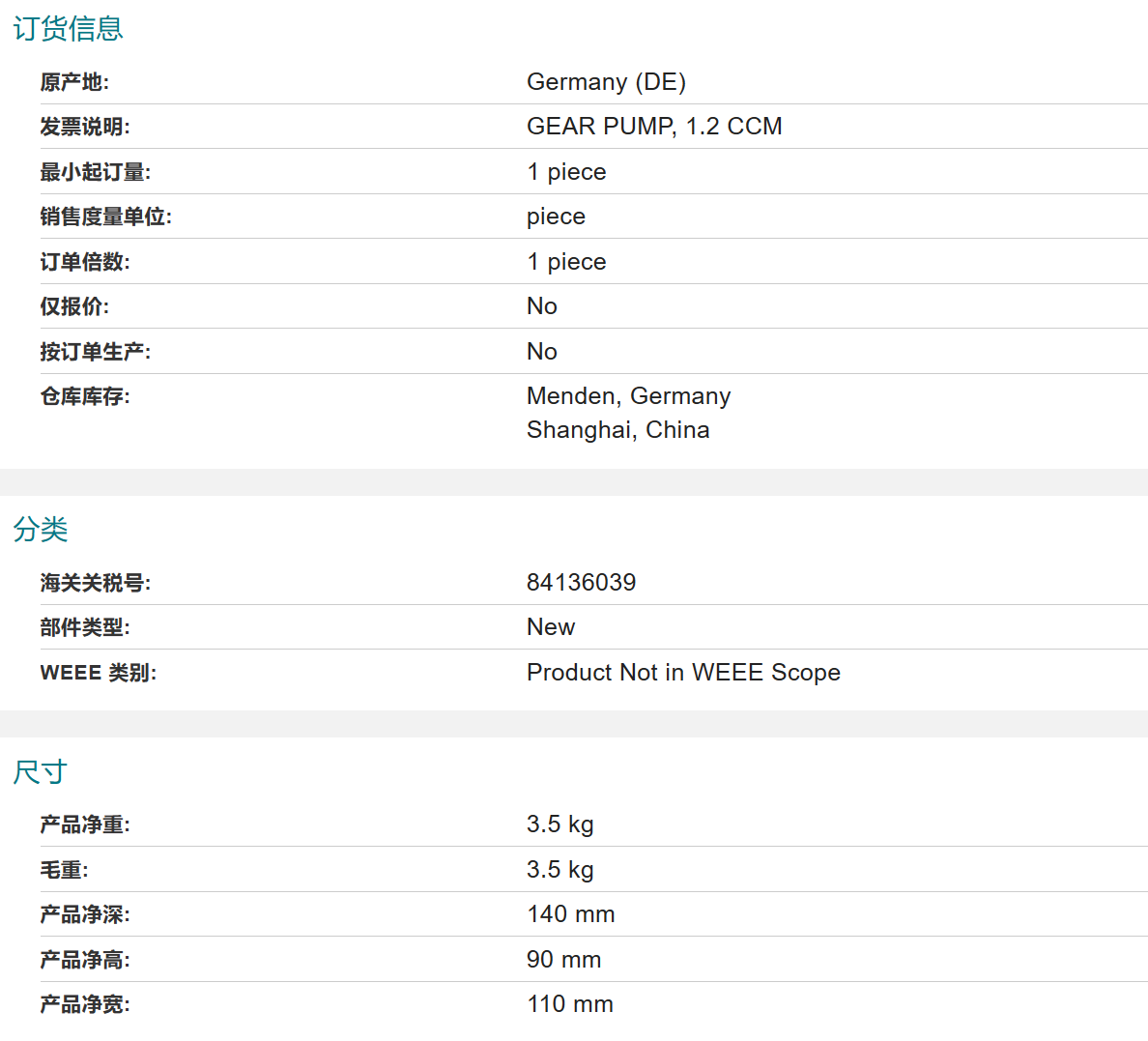Select Shanghai, China warehouse entry
Viewport: 1148px width, 1041px height.
point(617,429)
